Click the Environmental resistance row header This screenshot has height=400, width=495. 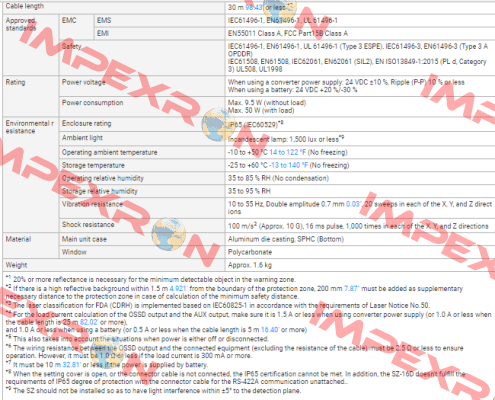pos(31,174)
